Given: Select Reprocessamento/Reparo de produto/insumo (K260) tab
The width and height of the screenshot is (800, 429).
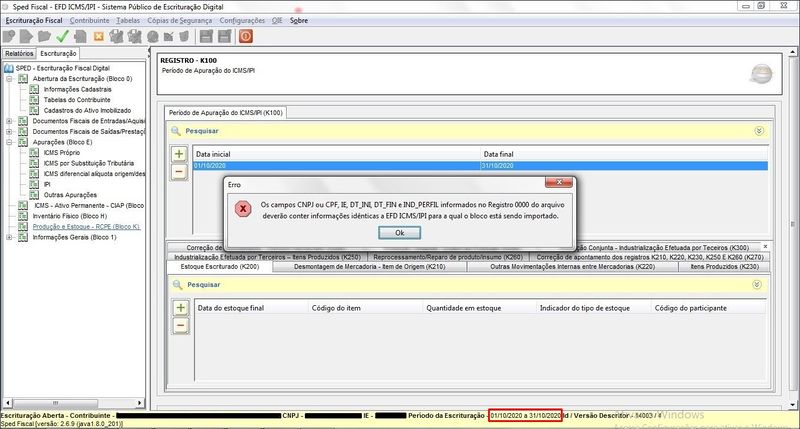Looking at the screenshot, I should (448, 257).
